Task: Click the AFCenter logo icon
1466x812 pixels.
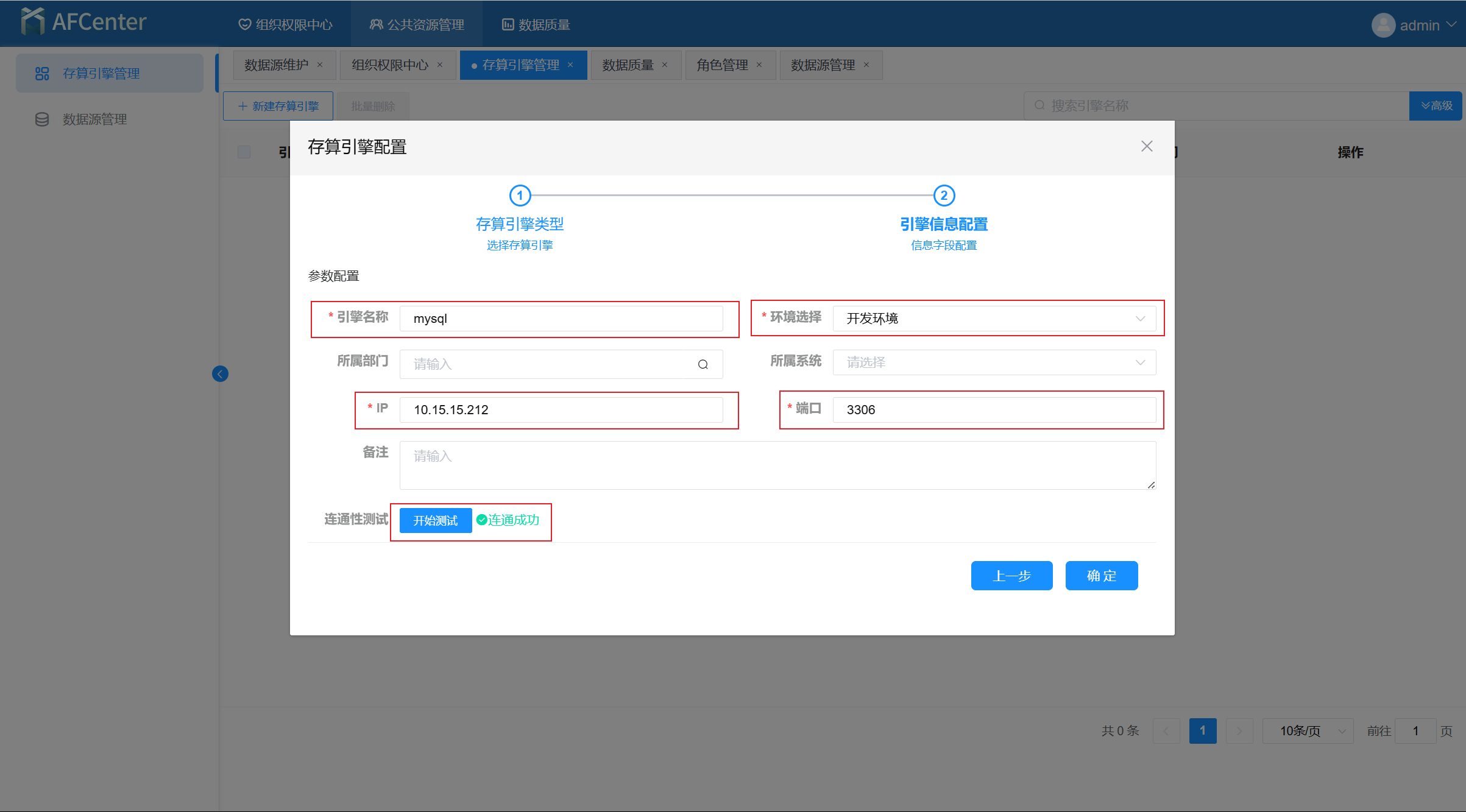Action: (x=32, y=22)
